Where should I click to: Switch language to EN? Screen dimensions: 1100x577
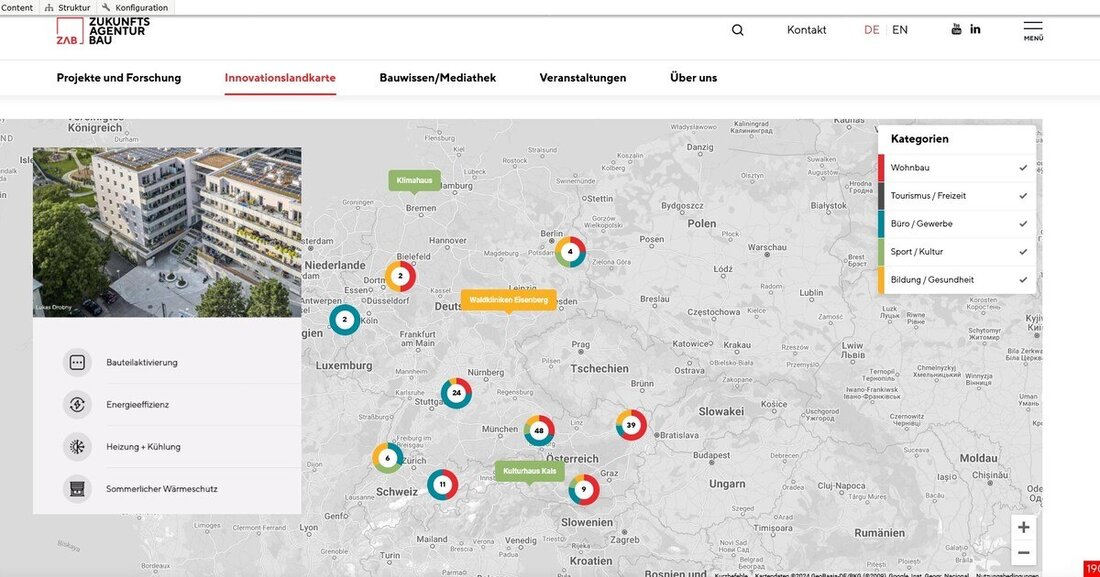pos(899,29)
